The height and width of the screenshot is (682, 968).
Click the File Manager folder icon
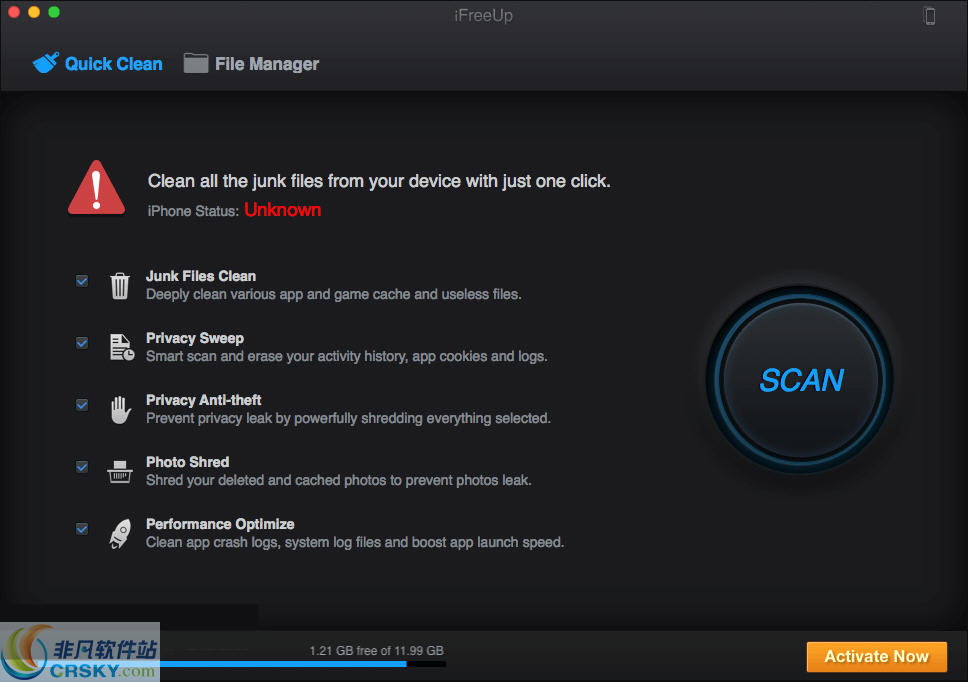point(196,63)
